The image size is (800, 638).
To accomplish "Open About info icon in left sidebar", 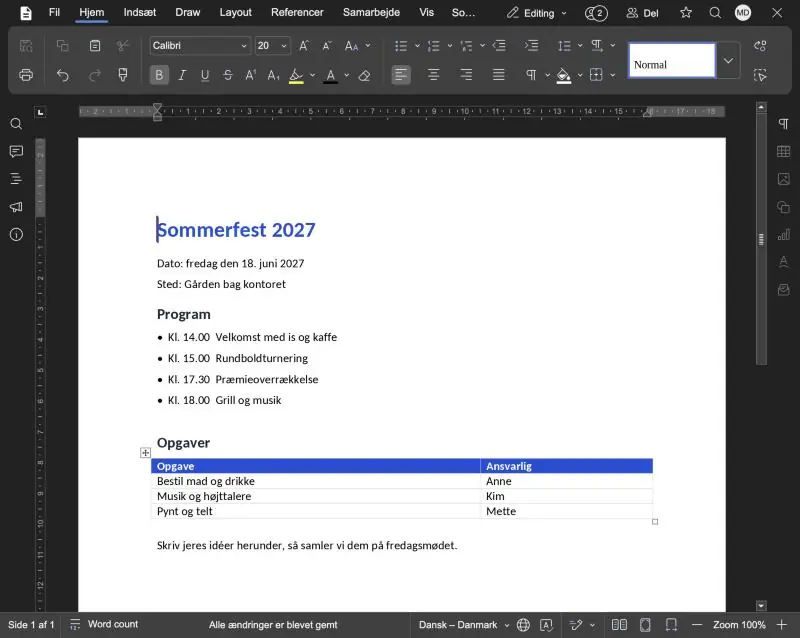I will click(16, 234).
